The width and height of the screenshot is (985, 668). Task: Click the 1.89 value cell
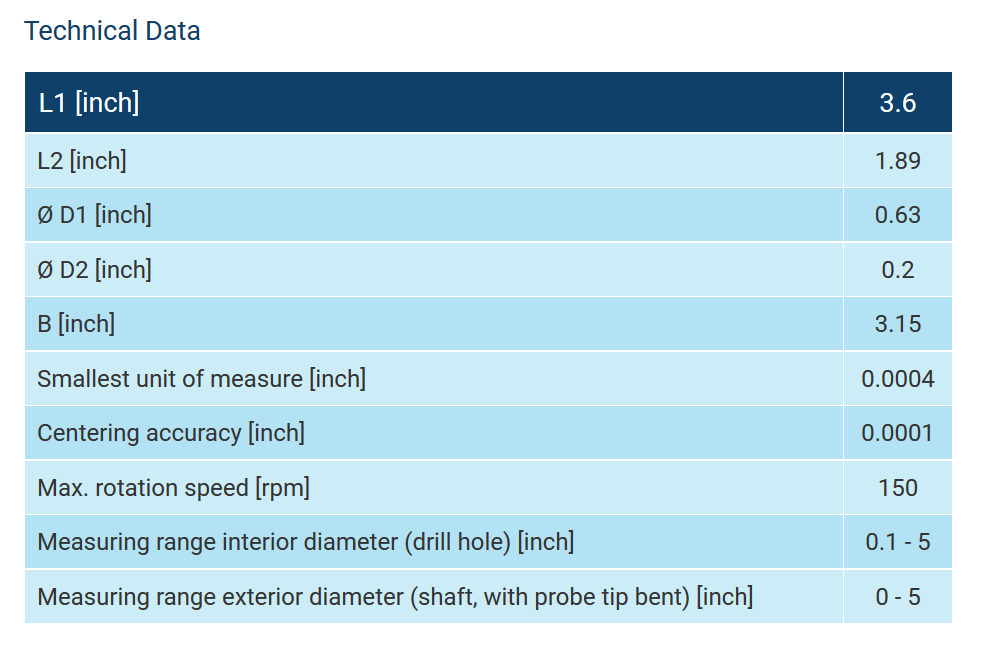click(x=897, y=161)
